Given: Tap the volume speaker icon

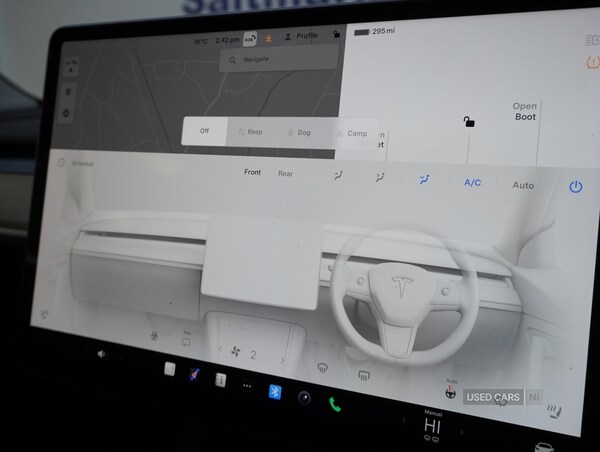Looking at the screenshot, I should pyautogui.click(x=103, y=354).
